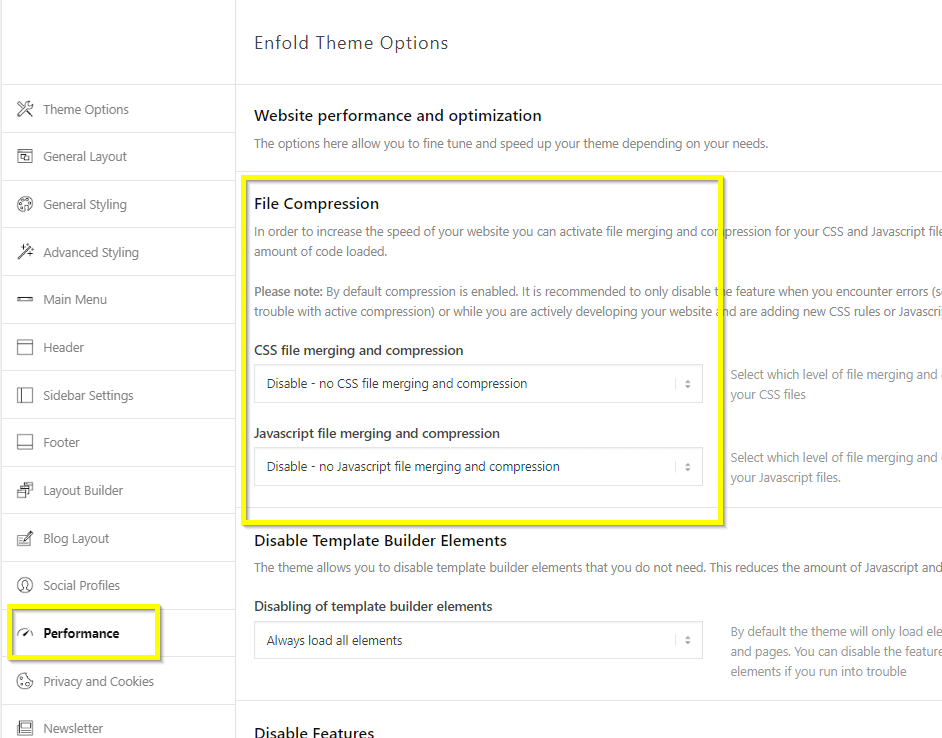Click the 'Enfold Theme Options' page title
This screenshot has width=942, height=738.
(x=351, y=43)
